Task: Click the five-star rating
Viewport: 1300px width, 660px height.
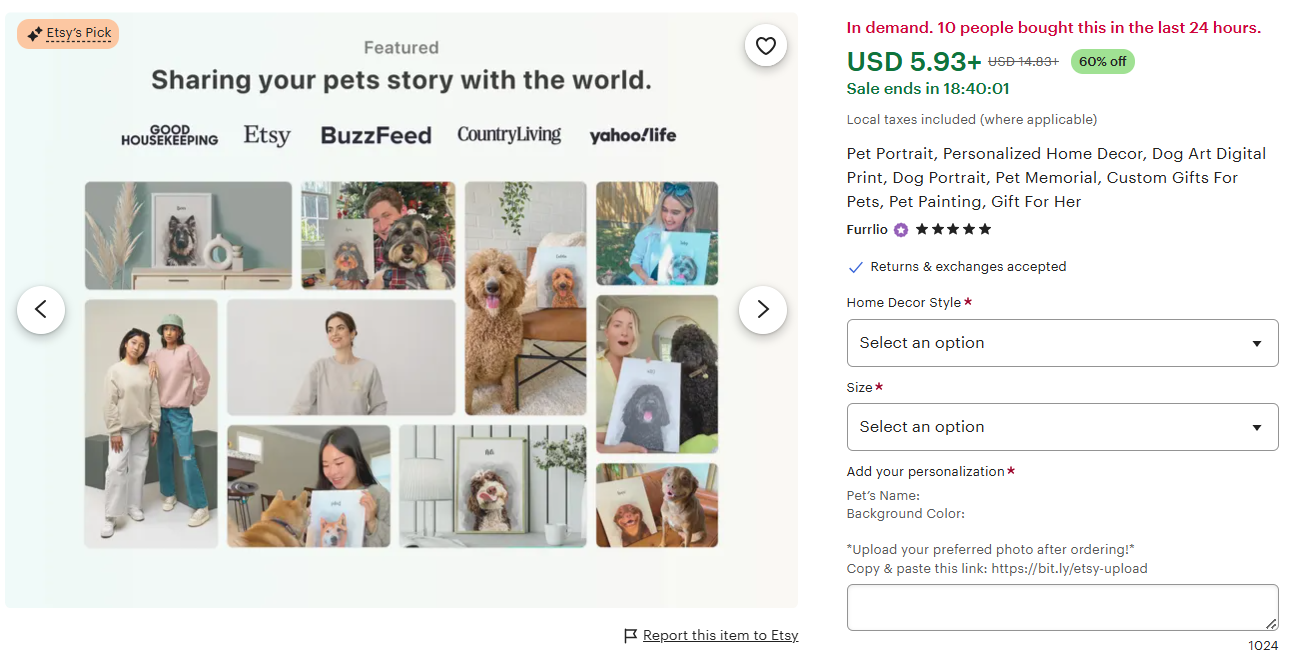Action: click(953, 229)
